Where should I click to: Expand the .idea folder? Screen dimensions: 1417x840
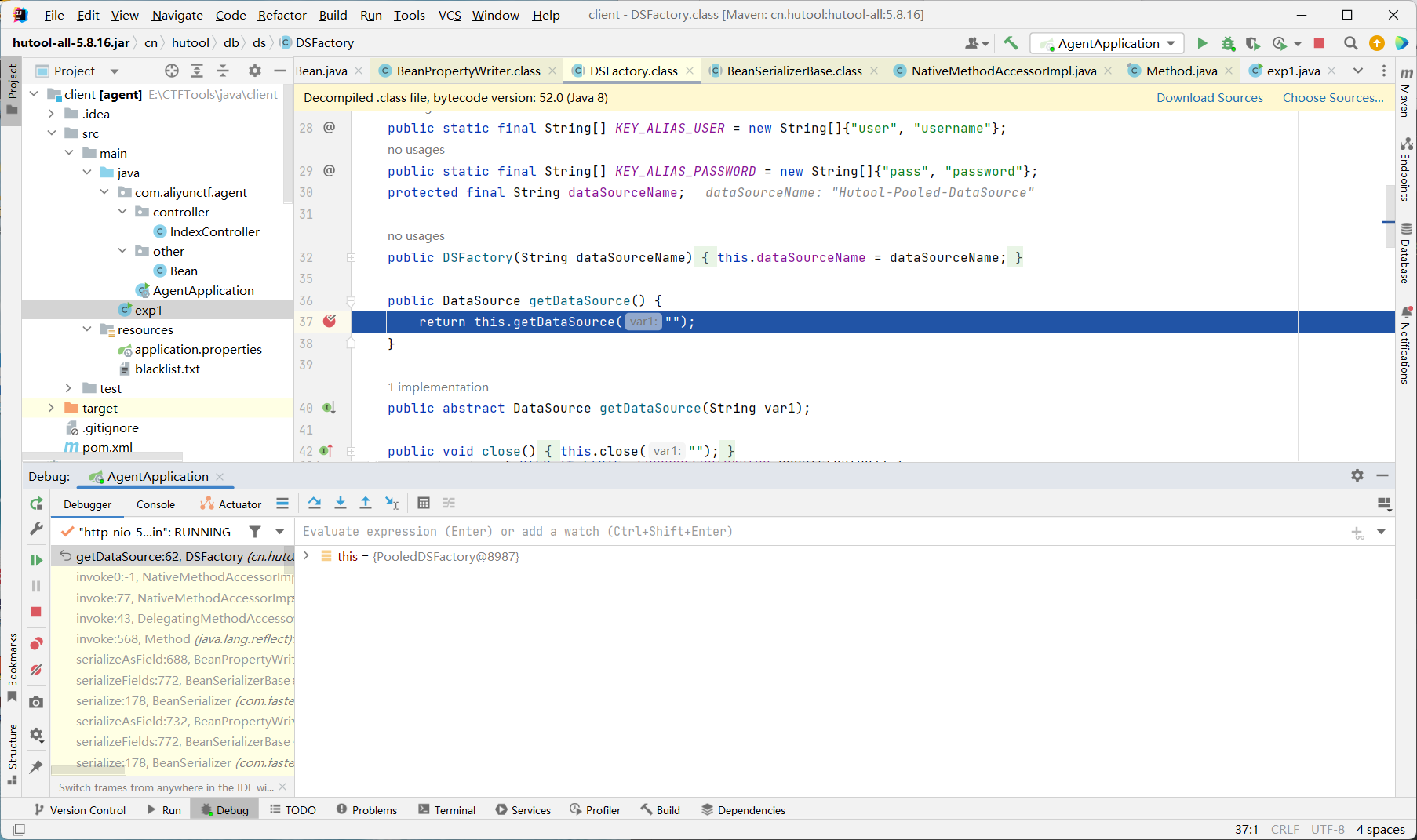(x=51, y=114)
